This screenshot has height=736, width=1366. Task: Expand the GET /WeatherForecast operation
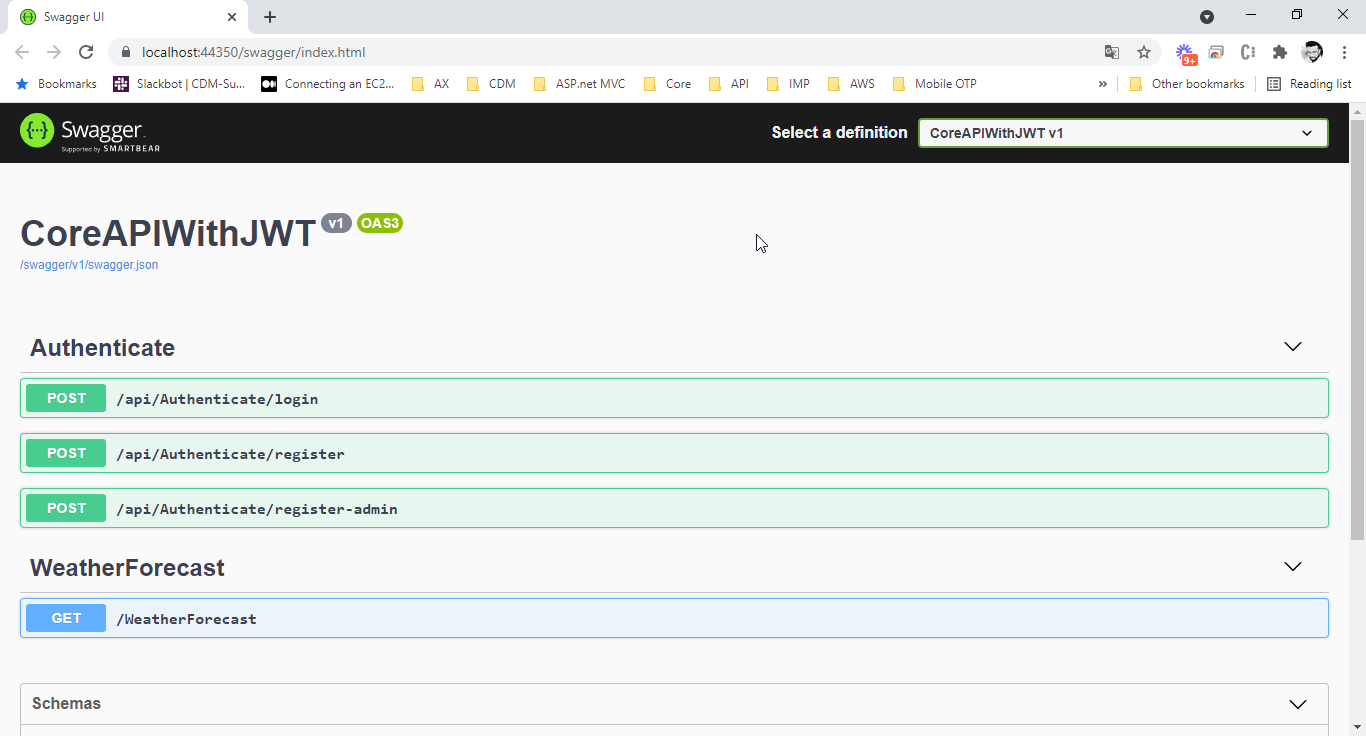tap(674, 618)
